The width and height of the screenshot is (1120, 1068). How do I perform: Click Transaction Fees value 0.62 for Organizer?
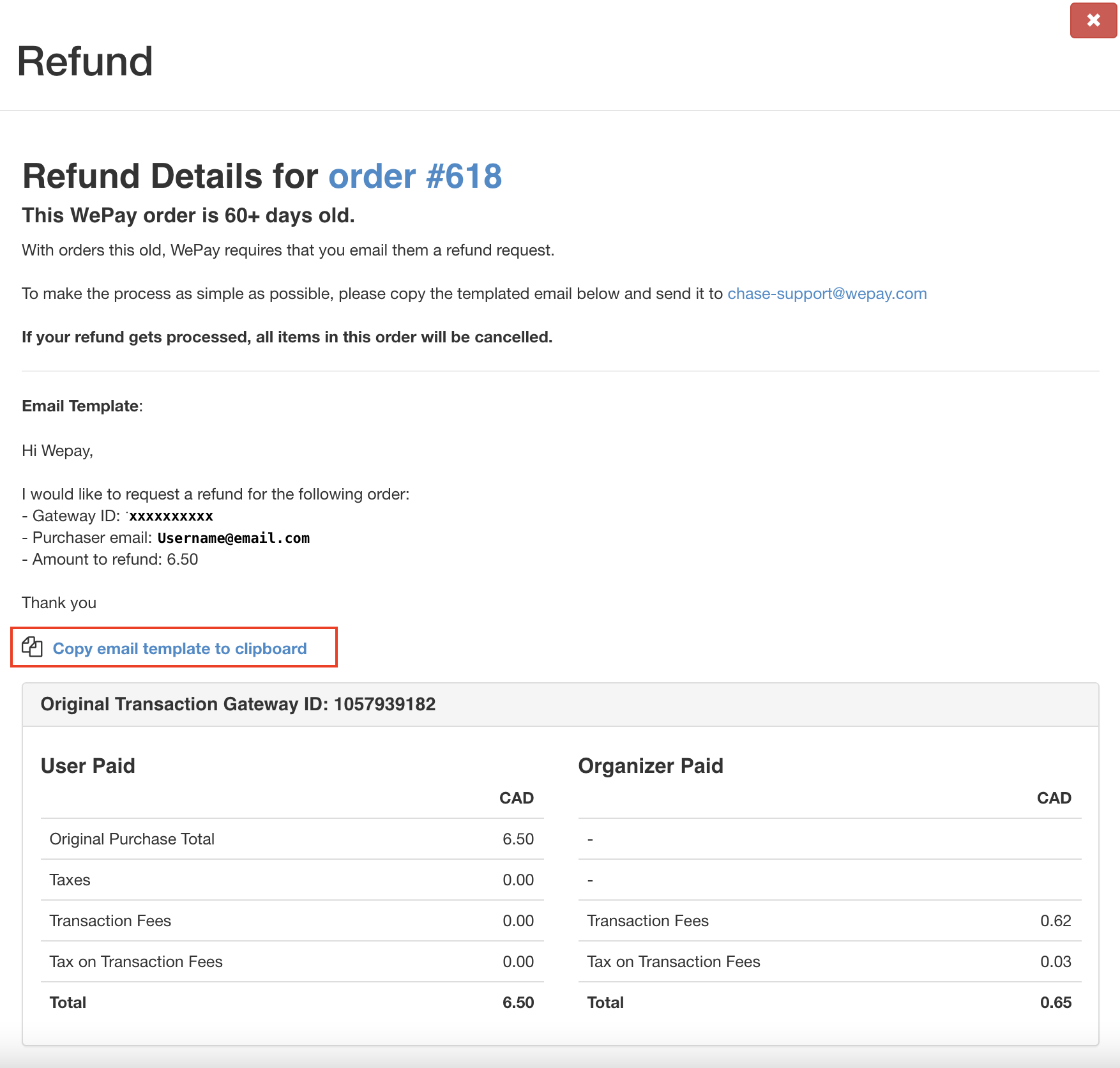[1057, 920]
